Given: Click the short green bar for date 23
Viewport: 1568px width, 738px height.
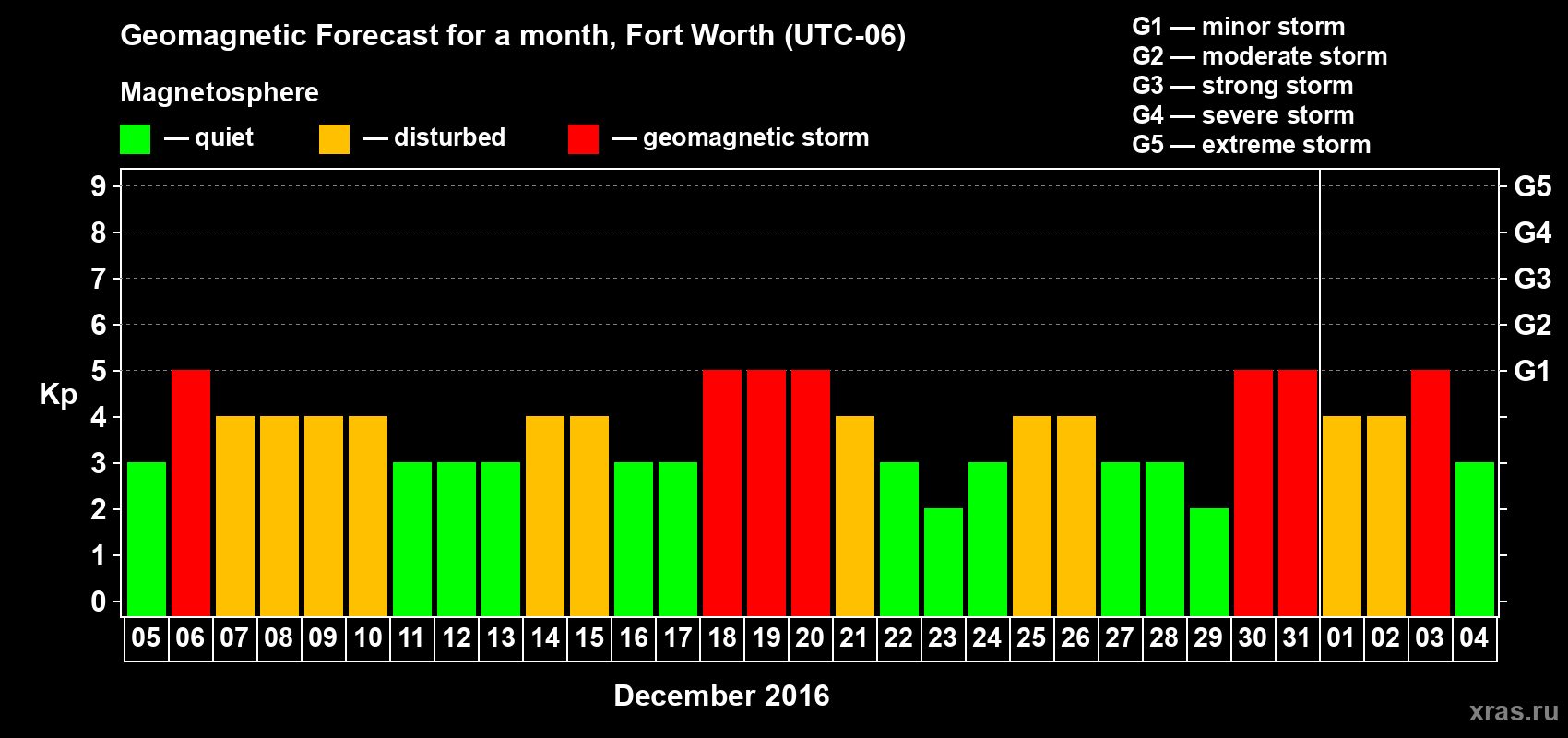Looking at the screenshot, I should [x=944, y=563].
